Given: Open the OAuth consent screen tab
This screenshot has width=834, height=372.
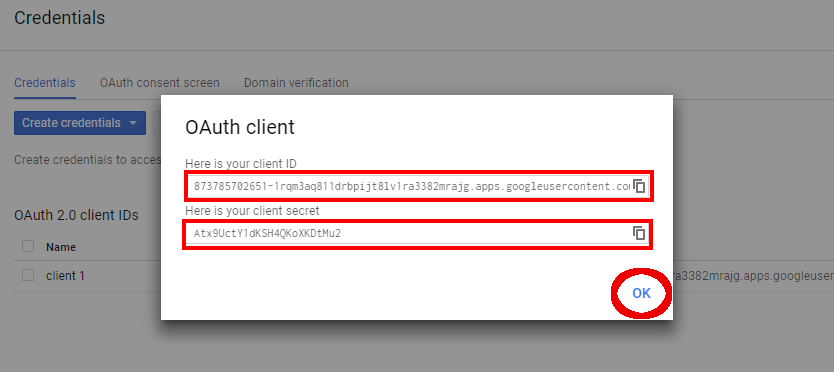Looking at the screenshot, I should tap(160, 83).
